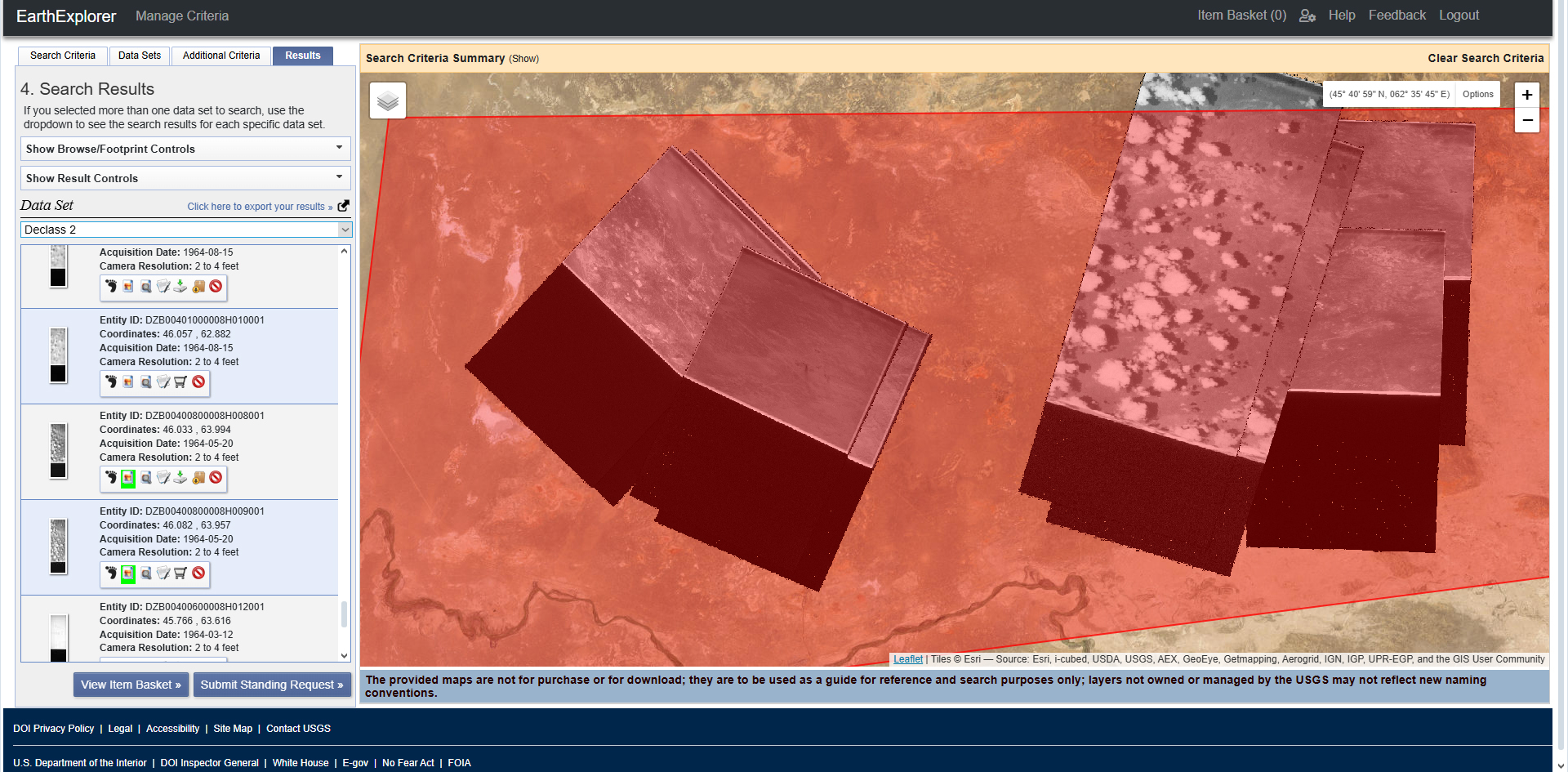Zoom in on the map
1568x772 pixels.
[x=1526, y=95]
